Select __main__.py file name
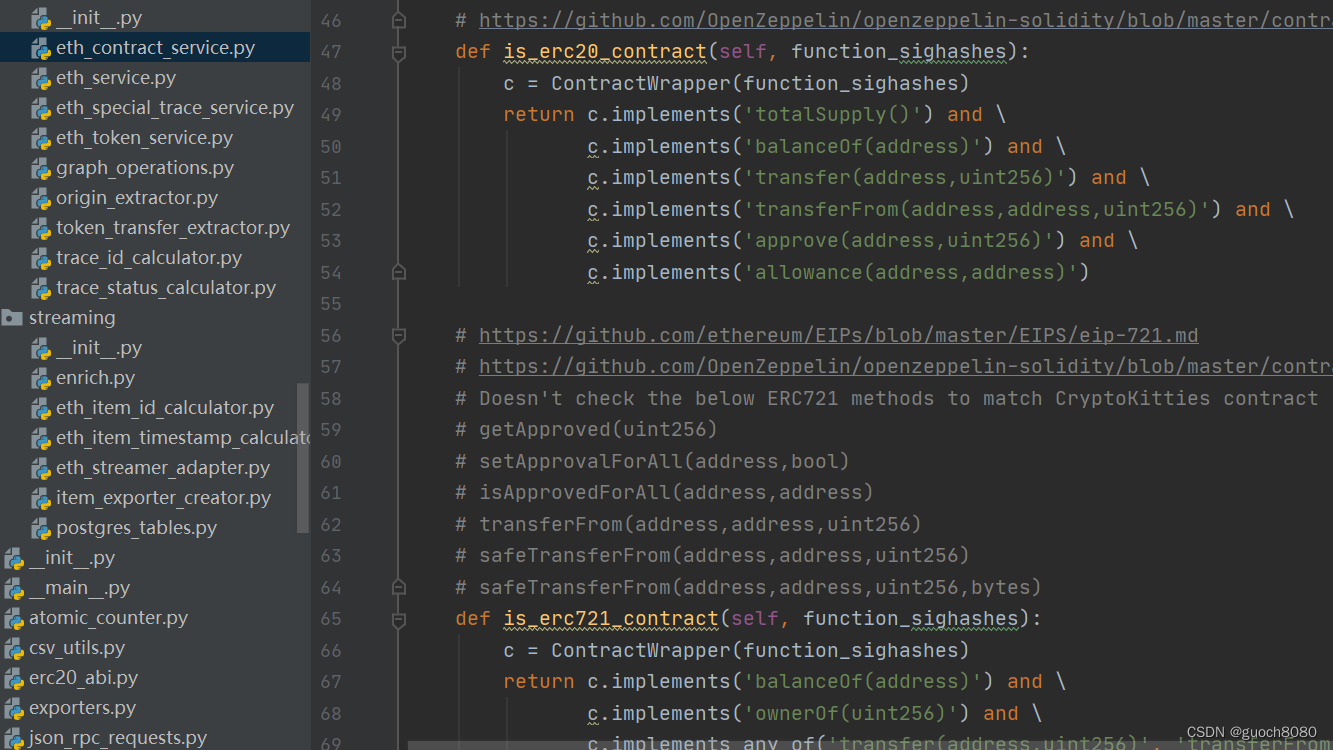Viewport: 1333px width, 750px height. click(x=79, y=588)
